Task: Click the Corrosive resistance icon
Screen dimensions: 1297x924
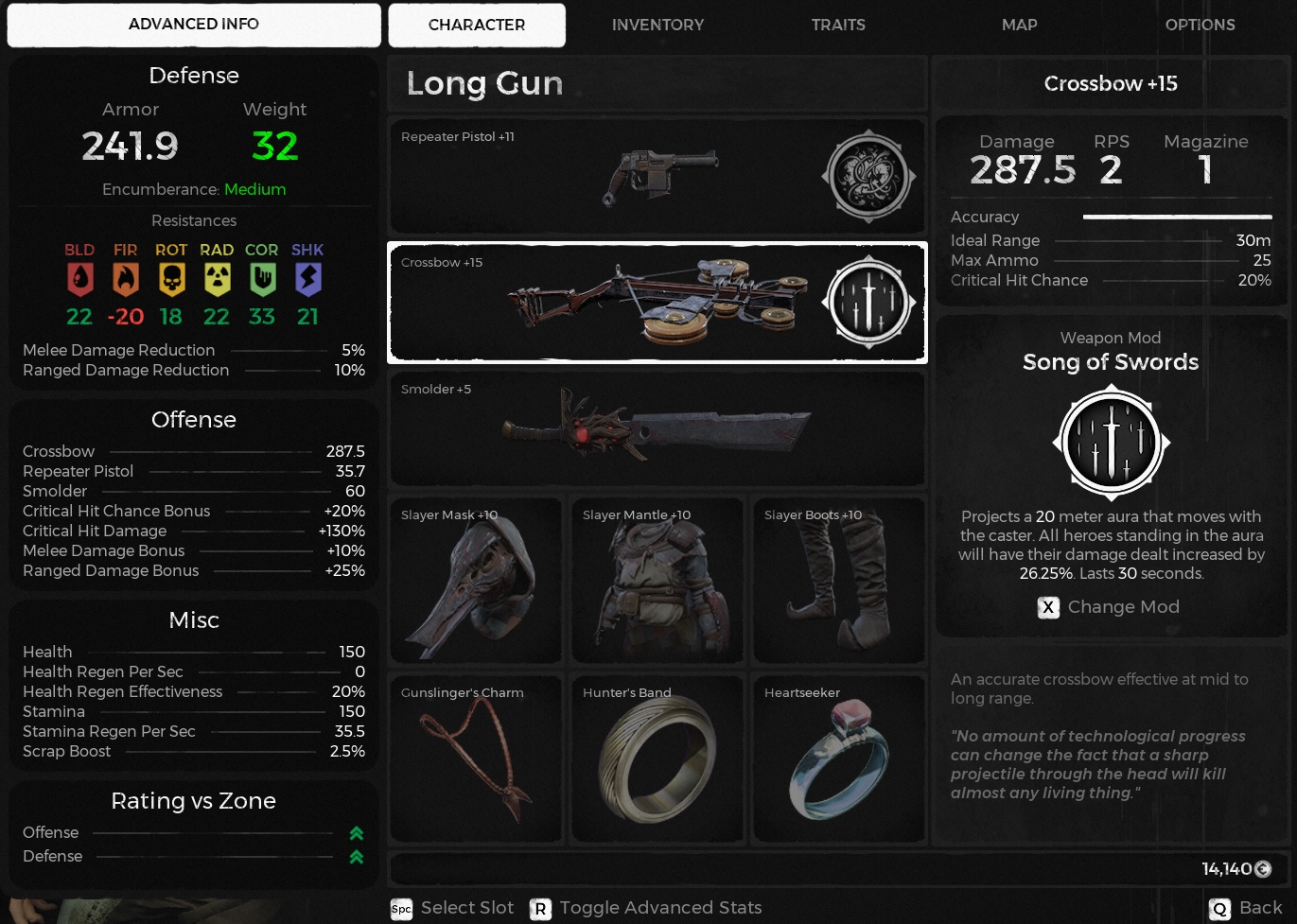Action: coord(262,279)
